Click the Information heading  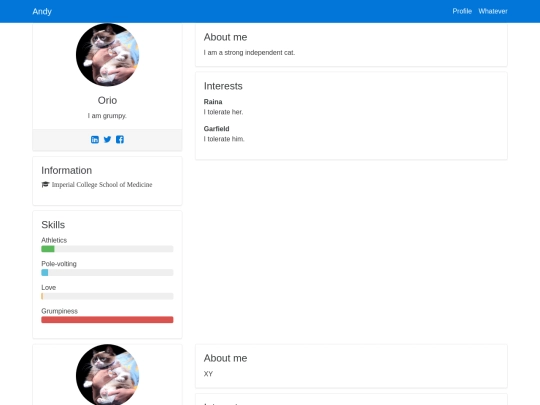coord(66,170)
